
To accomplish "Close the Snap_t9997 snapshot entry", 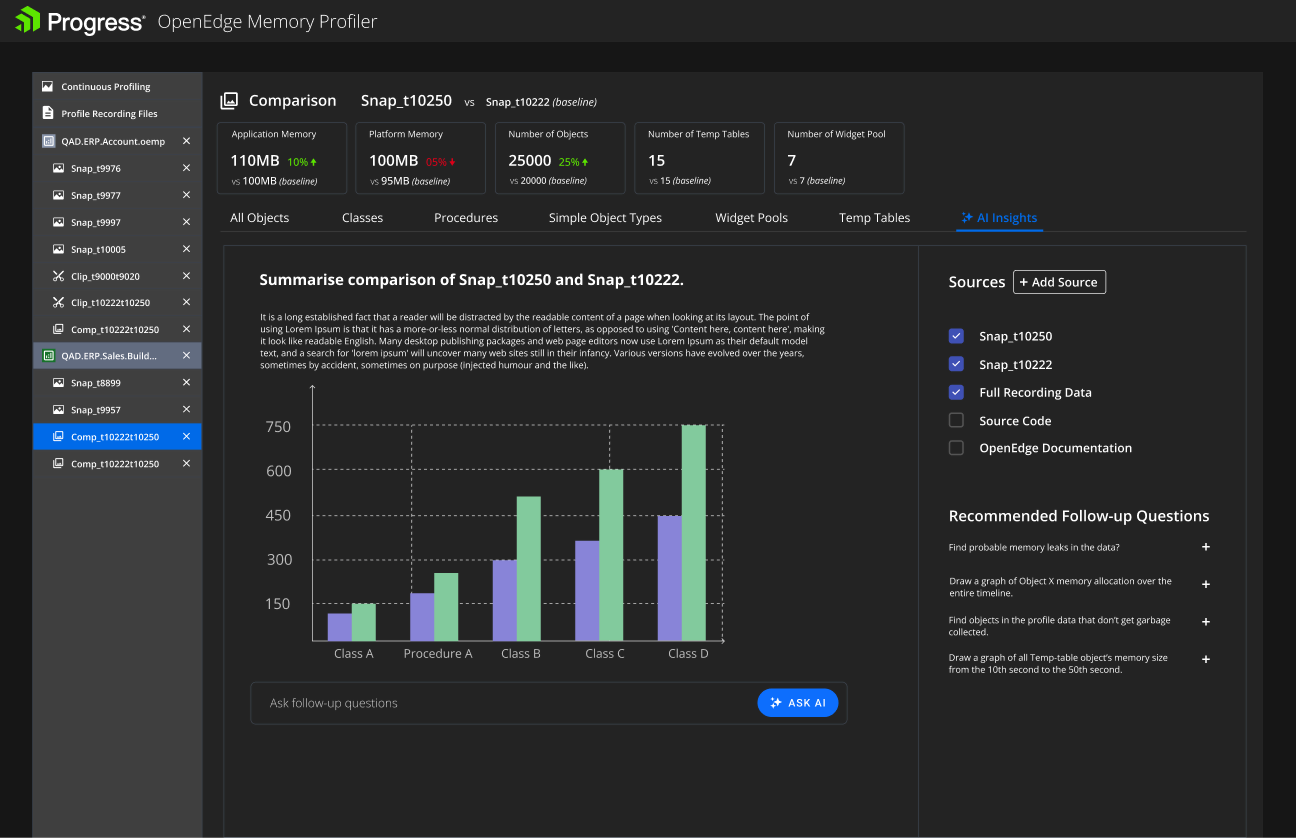I will click(186, 222).
